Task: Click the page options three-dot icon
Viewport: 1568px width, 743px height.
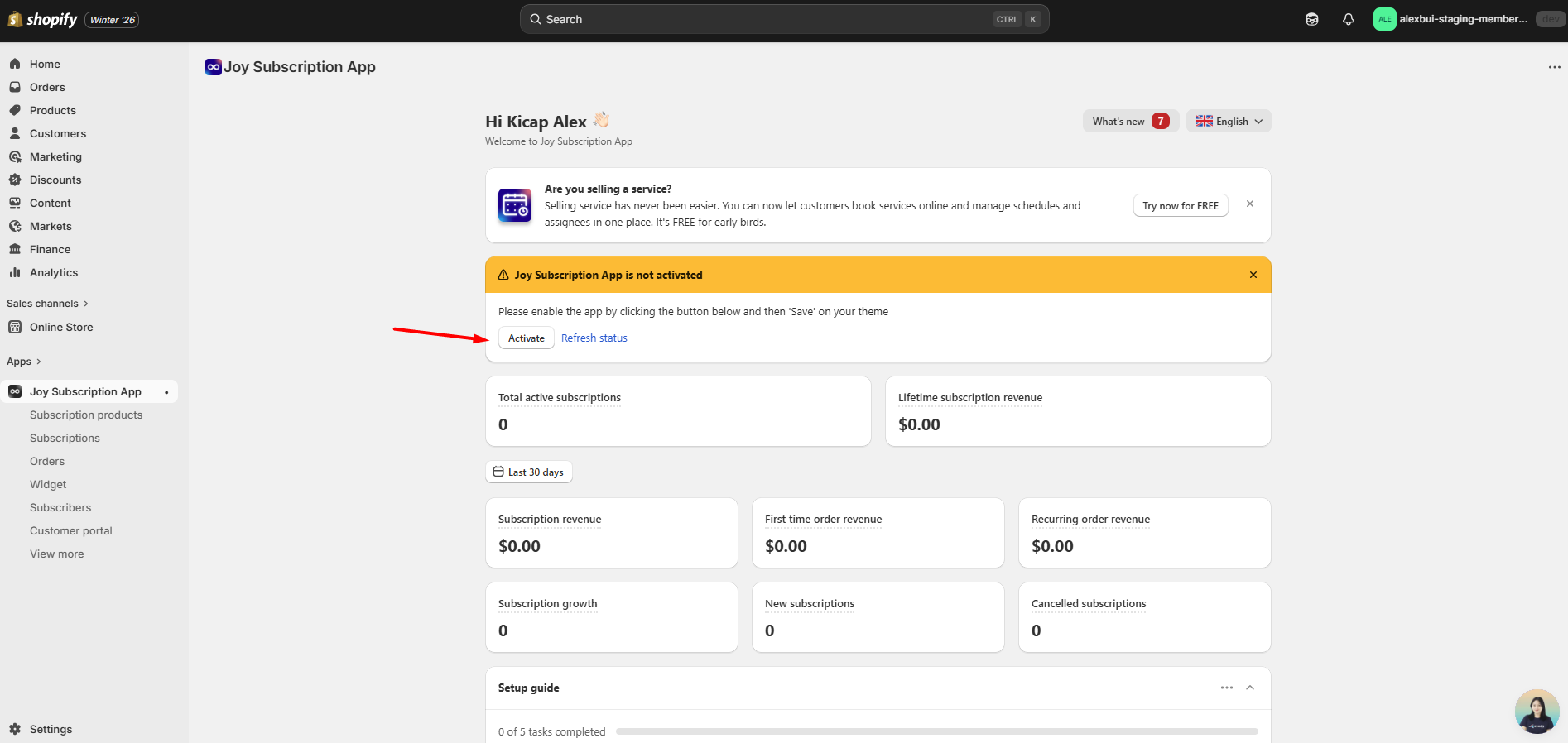Action: [1554, 67]
